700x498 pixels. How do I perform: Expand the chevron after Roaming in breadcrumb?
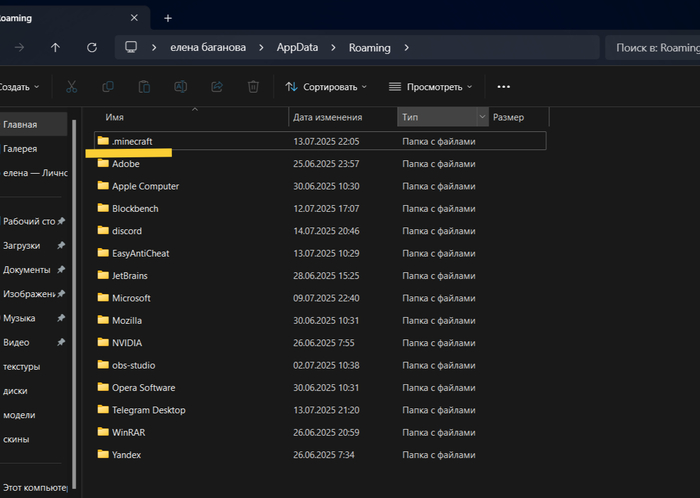[408, 47]
